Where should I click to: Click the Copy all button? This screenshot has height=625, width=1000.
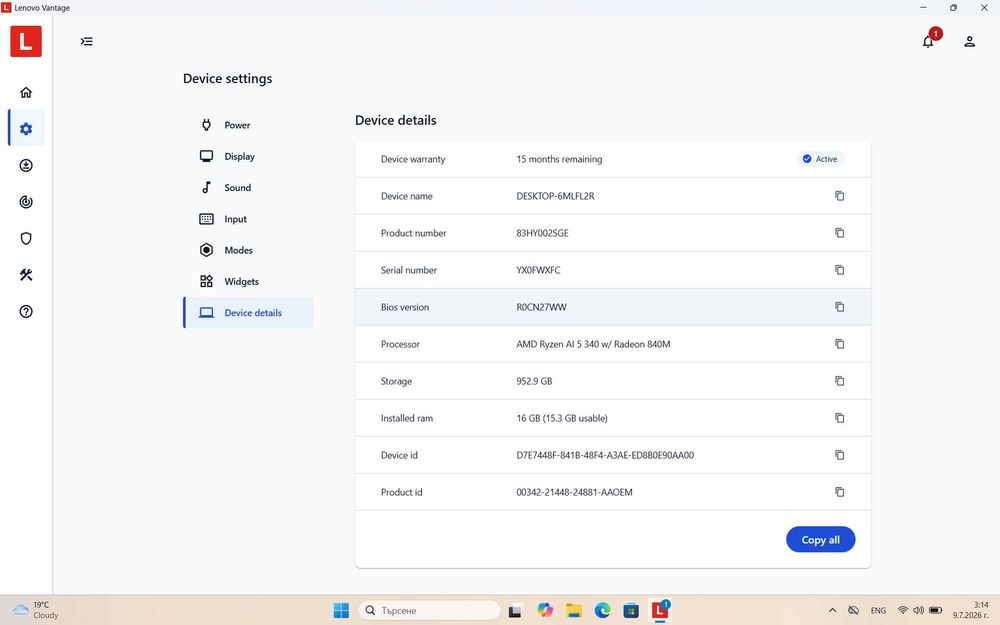pyautogui.click(x=820, y=540)
